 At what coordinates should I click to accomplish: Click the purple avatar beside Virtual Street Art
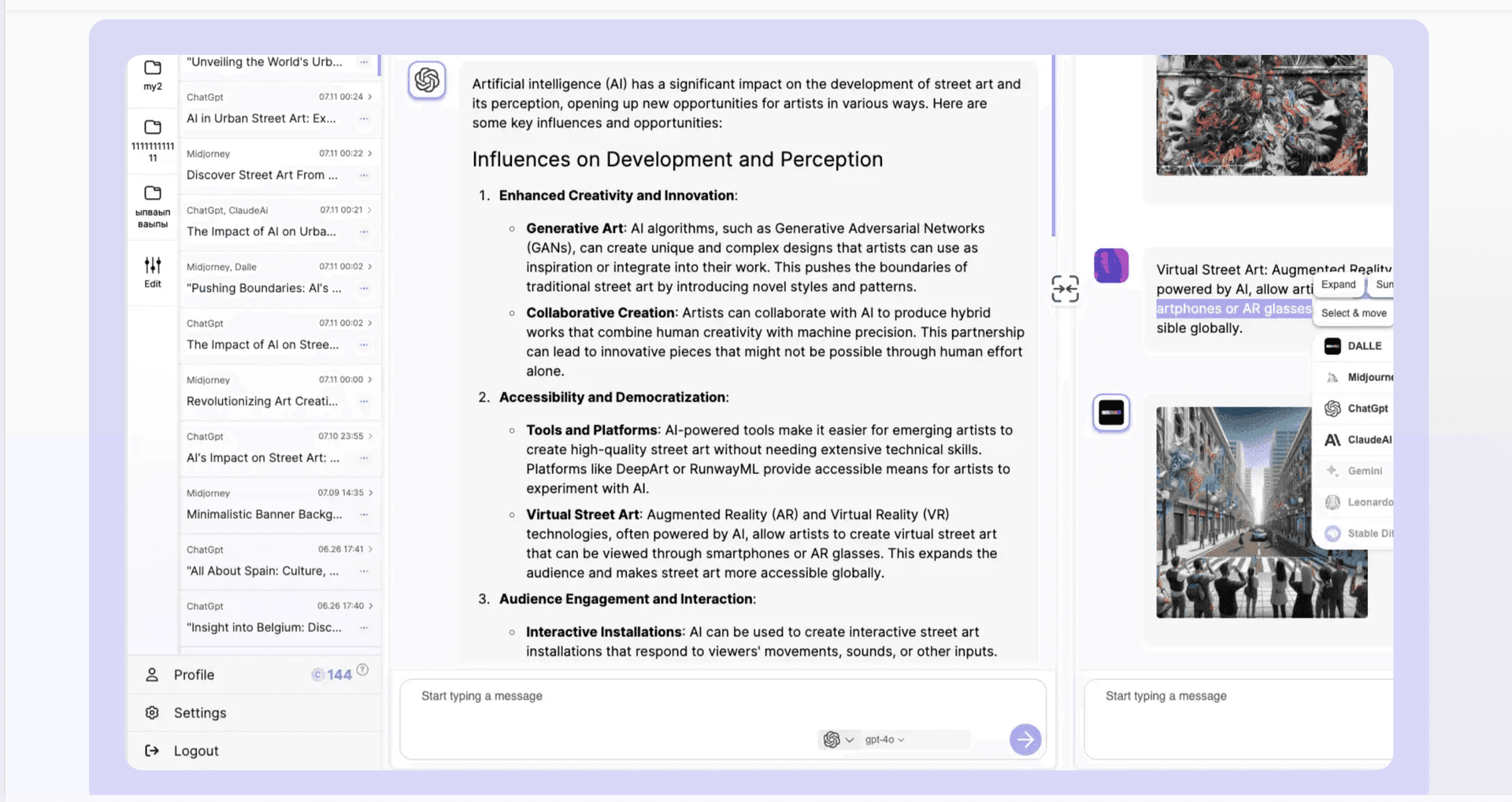[x=1111, y=266]
